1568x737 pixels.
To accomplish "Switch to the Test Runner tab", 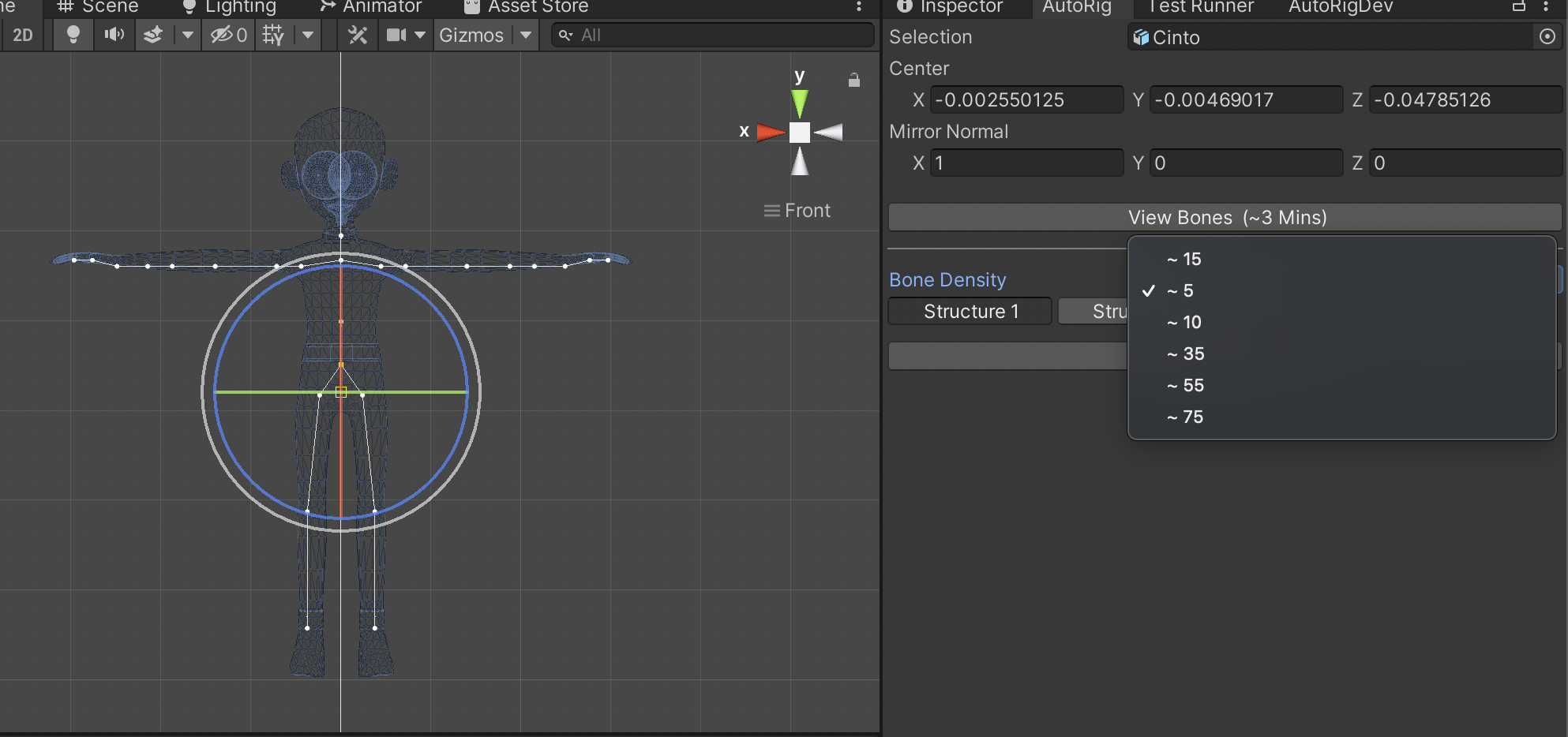I will click(1200, 7).
